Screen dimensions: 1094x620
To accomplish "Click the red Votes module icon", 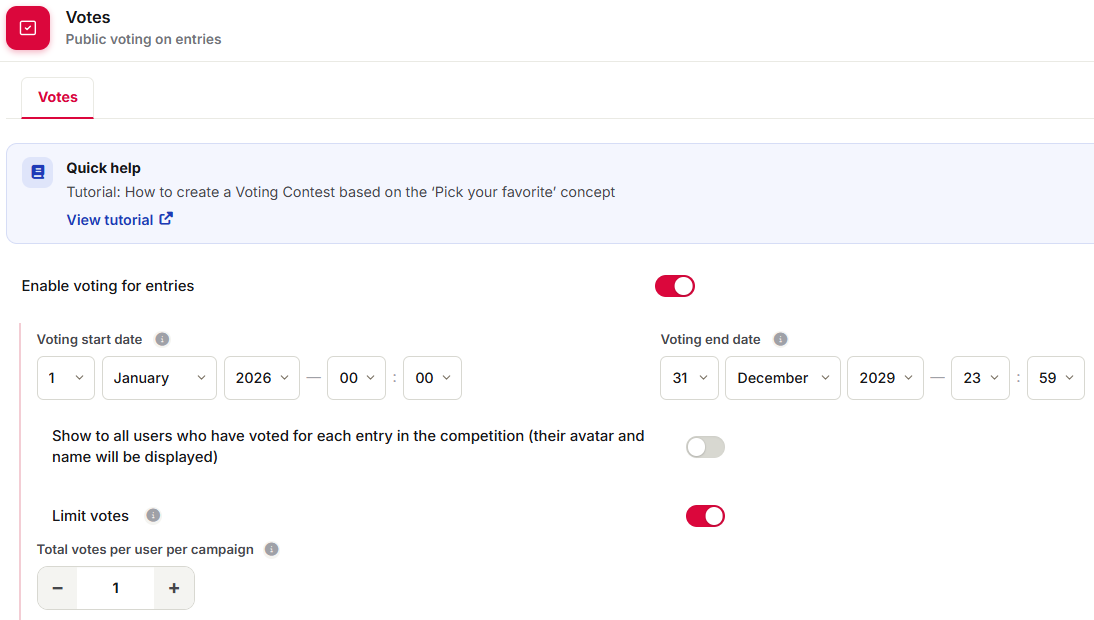I will [28, 28].
